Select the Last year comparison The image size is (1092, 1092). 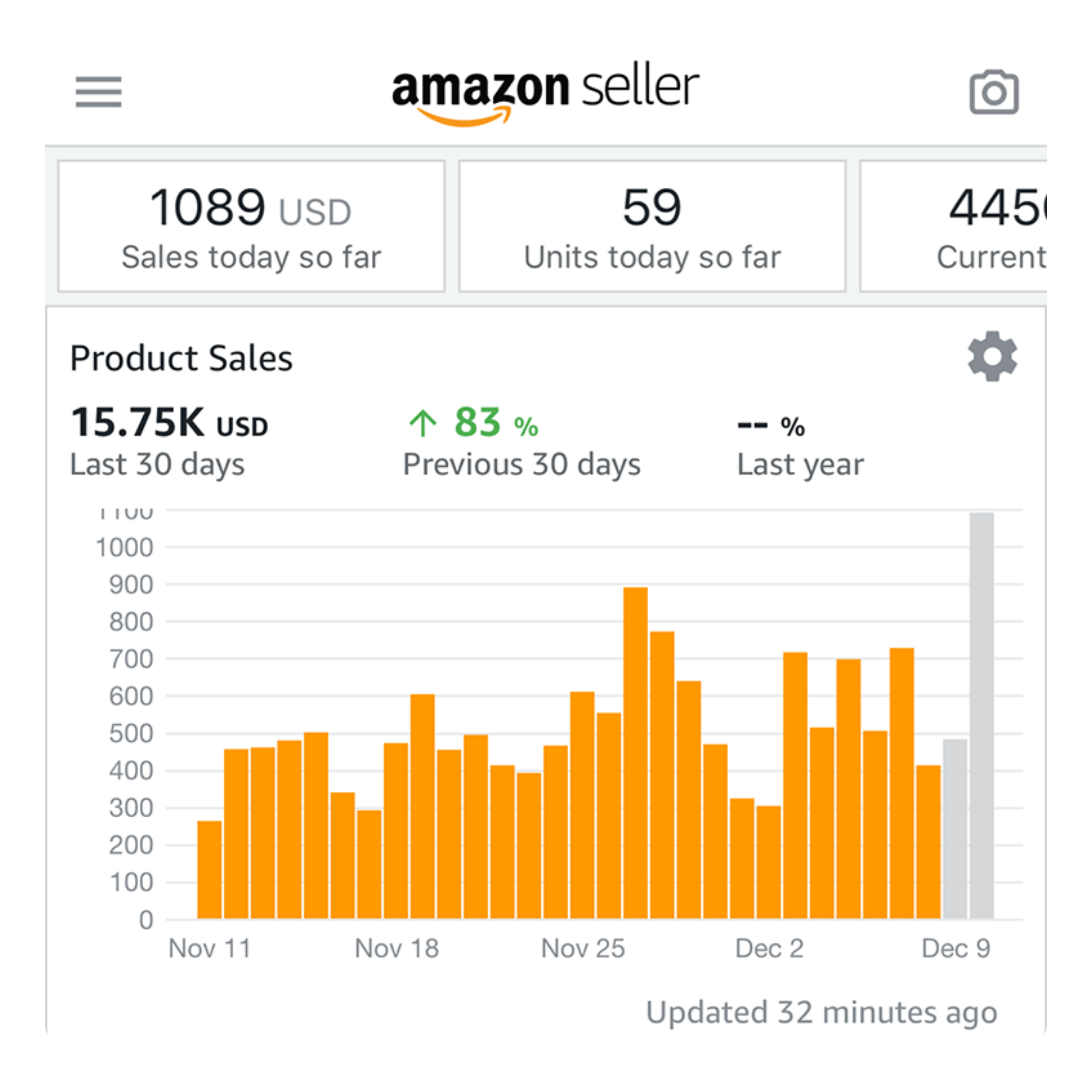(800, 441)
